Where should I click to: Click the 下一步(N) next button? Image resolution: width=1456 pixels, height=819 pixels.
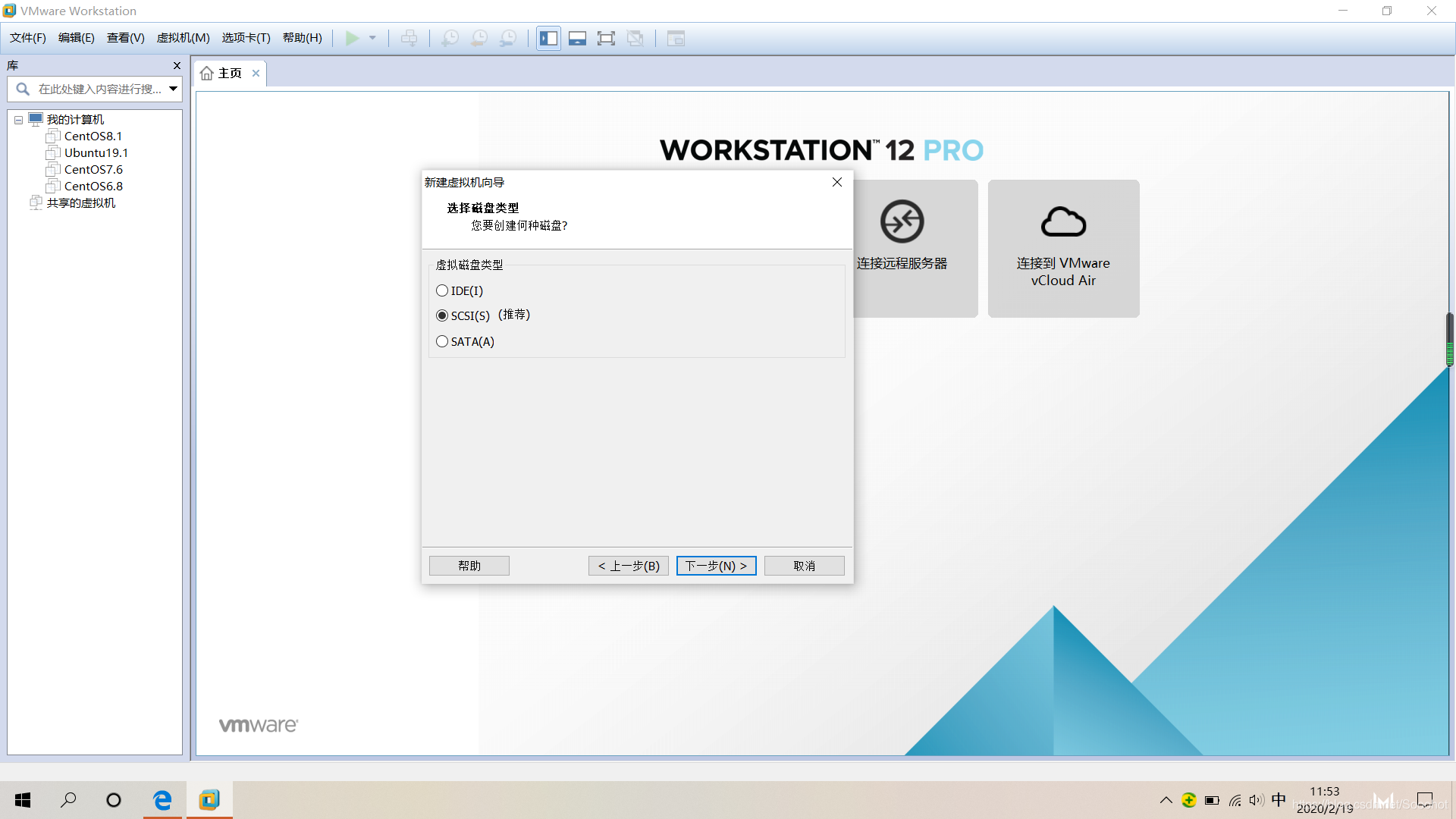(717, 566)
